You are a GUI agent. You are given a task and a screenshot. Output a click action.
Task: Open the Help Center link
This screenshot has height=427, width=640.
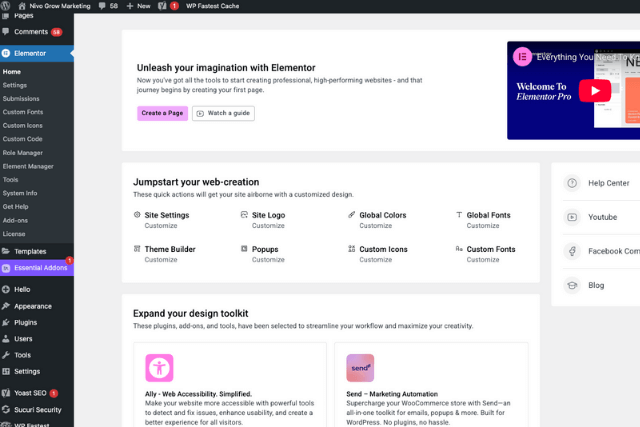pos(608,183)
